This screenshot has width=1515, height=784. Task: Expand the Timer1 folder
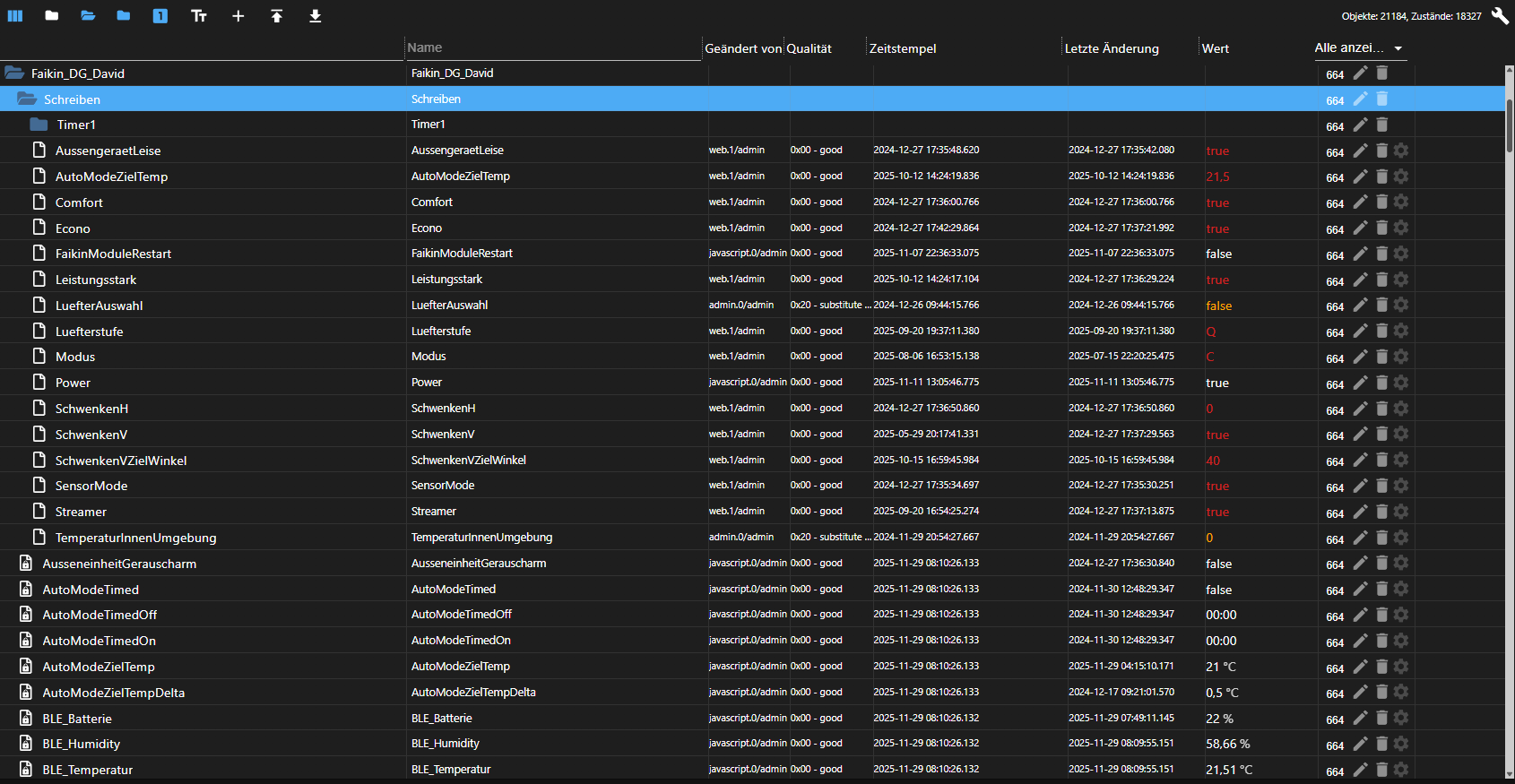39,125
